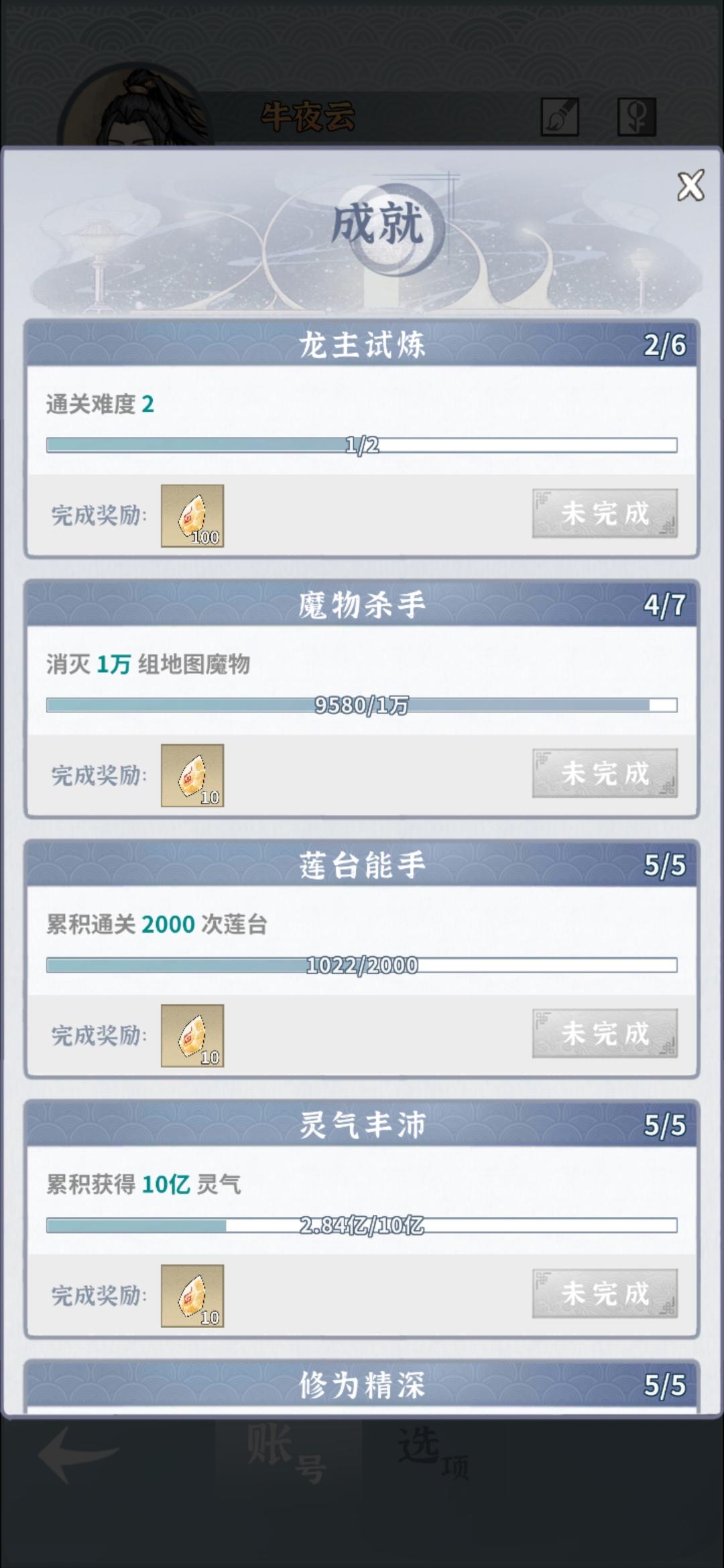Switch to the 账号 tab
This screenshot has height=1568, width=724.
point(288,1453)
